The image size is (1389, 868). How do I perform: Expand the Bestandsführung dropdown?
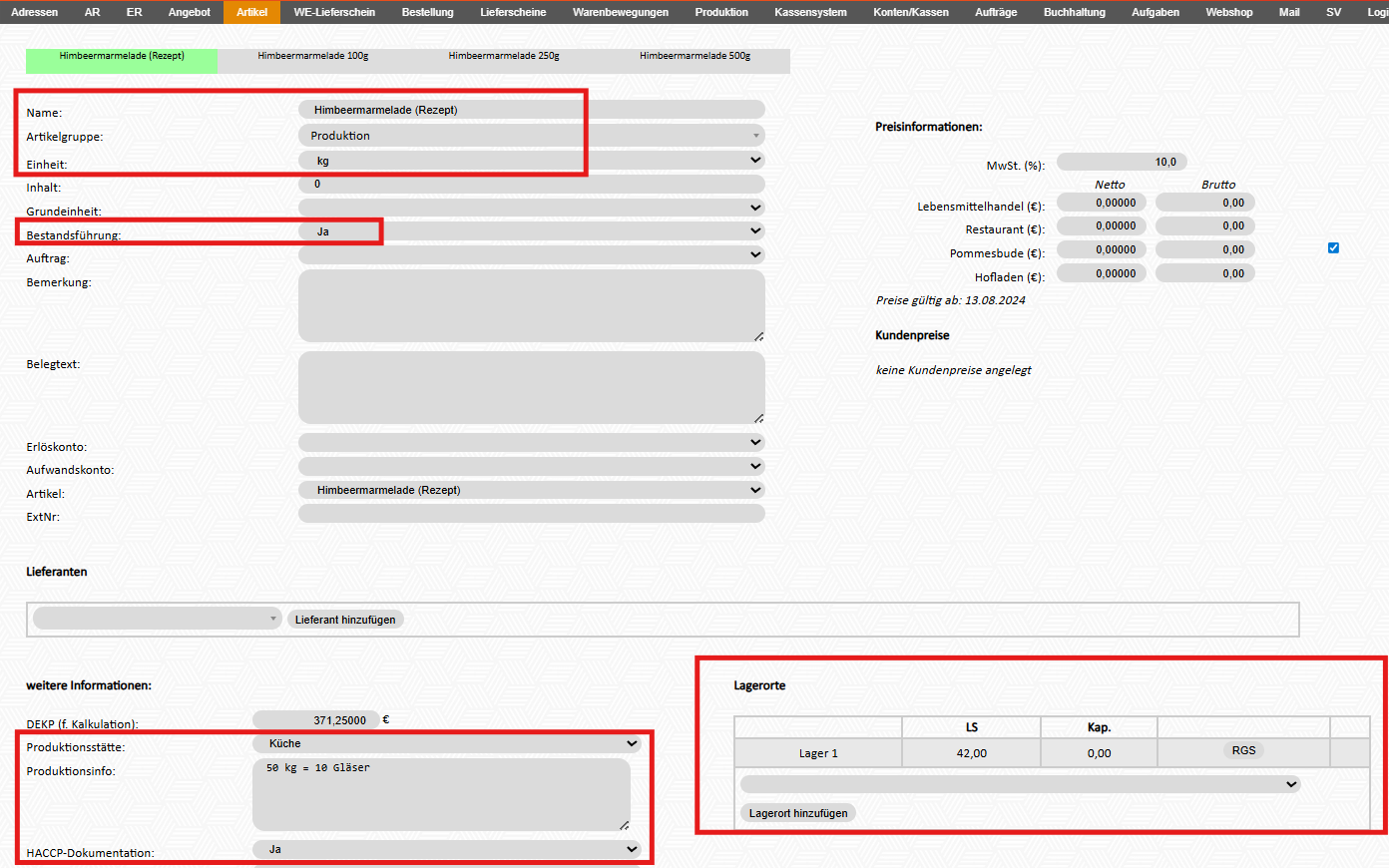click(531, 231)
